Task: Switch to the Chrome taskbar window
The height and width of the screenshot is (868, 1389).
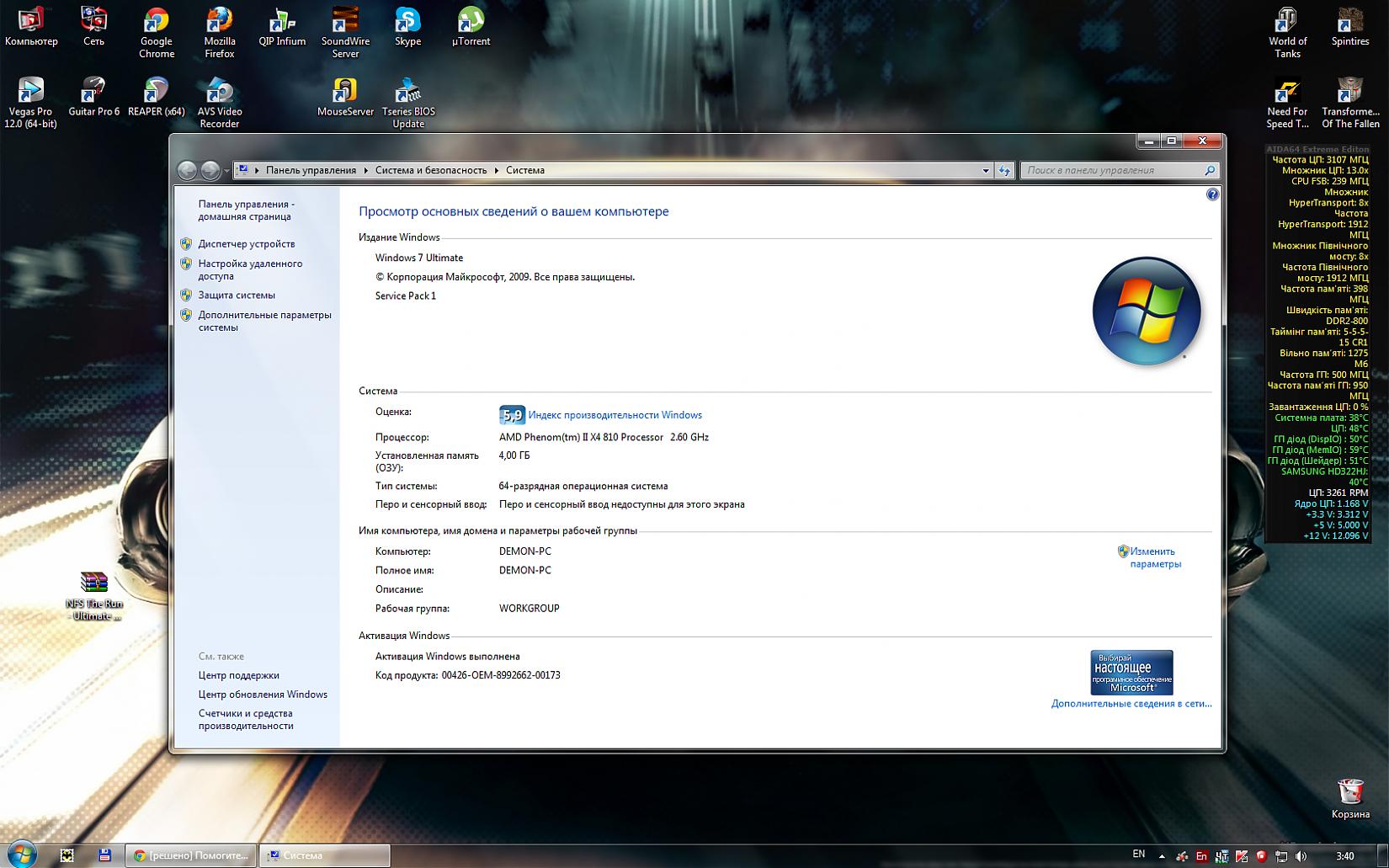Action: point(192,855)
